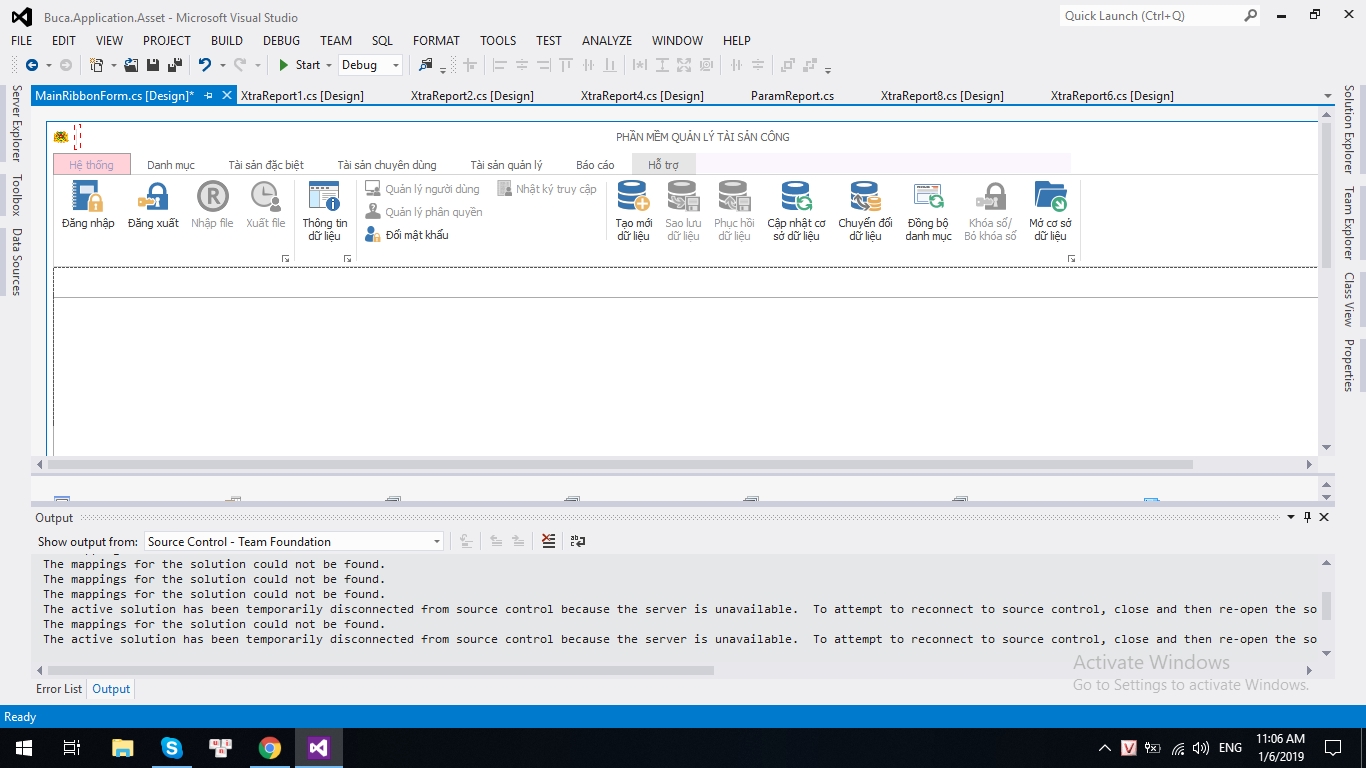
Task: Click the Mở cơ sở dữ liệu icon
Action: (1050, 197)
